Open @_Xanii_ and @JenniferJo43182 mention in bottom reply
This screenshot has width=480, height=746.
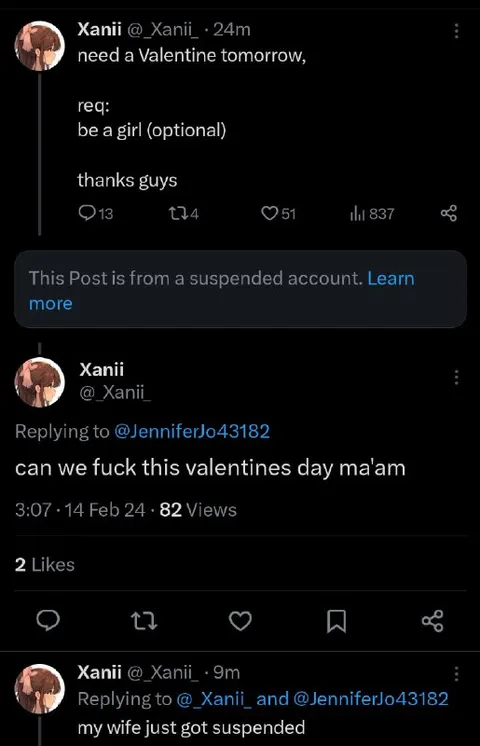312,698
